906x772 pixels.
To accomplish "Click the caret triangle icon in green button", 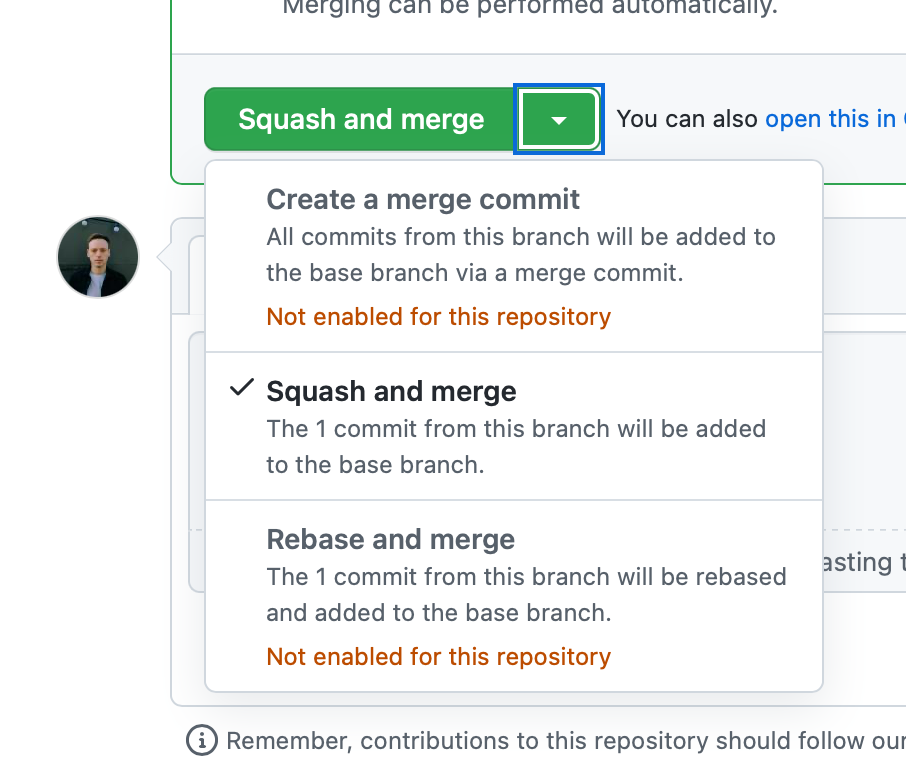I will point(559,121).
